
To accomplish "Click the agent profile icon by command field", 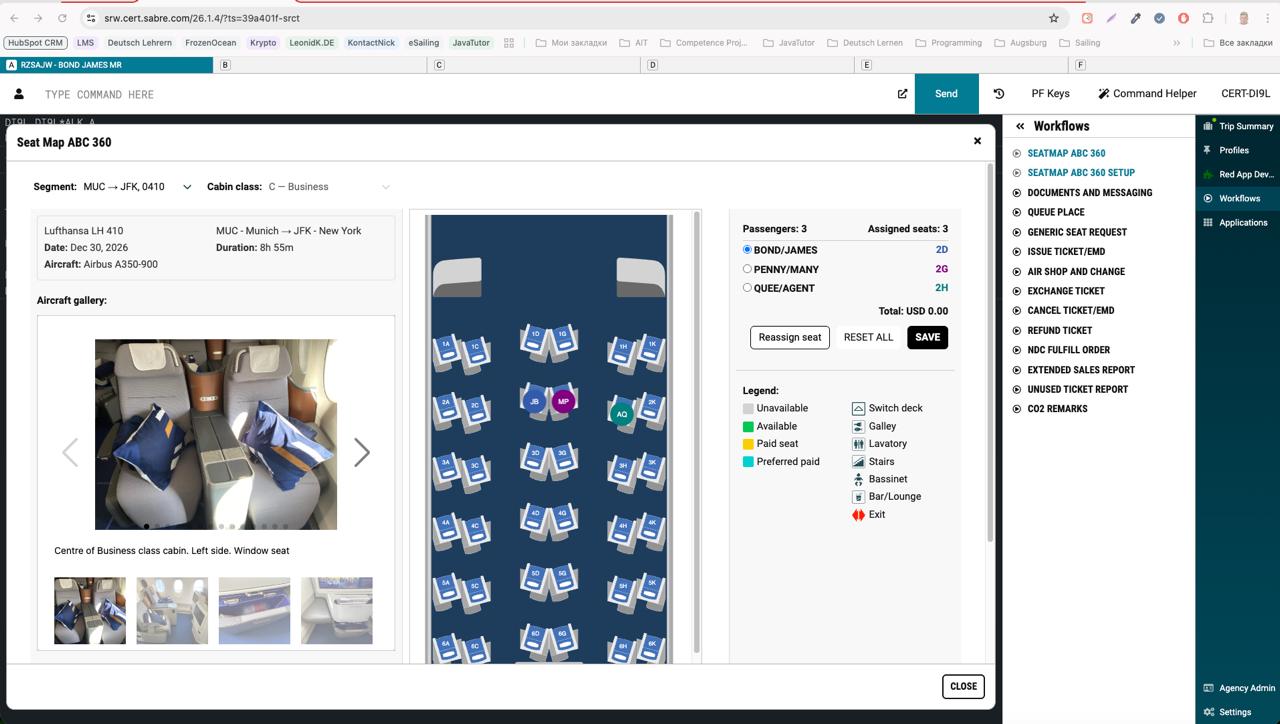I will (18, 94).
